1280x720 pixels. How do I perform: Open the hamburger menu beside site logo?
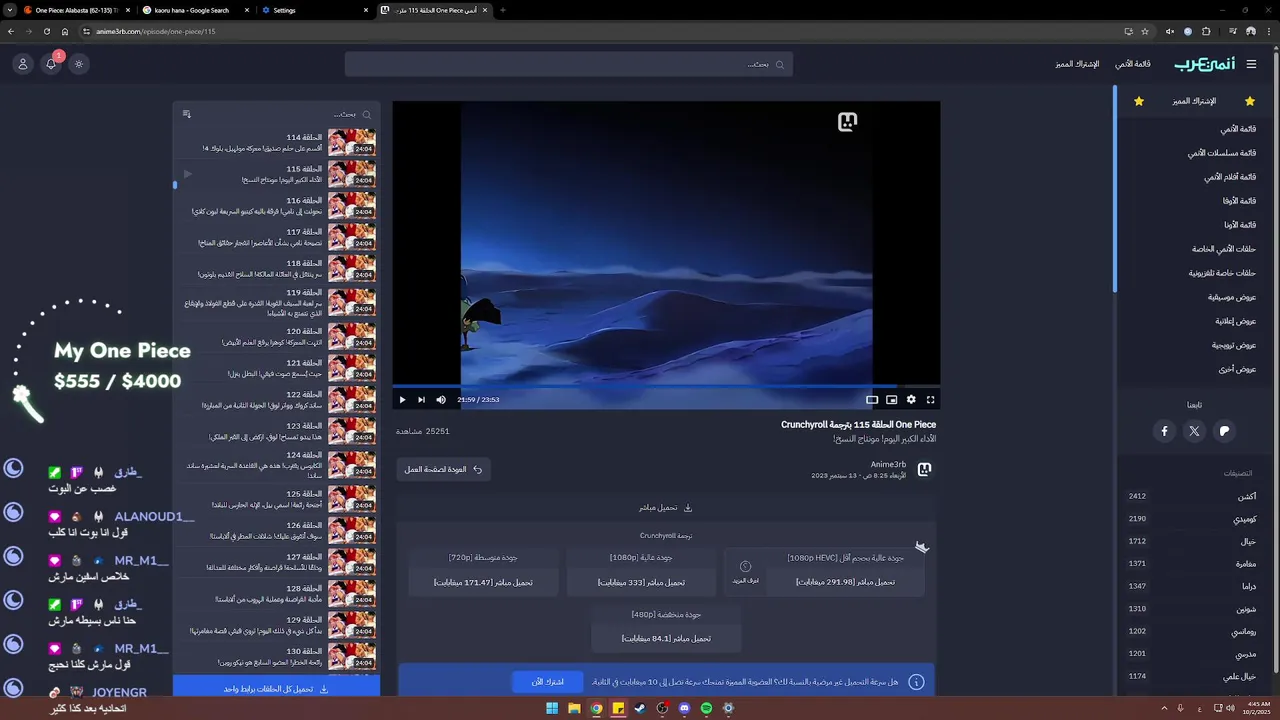click(1251, 64)
